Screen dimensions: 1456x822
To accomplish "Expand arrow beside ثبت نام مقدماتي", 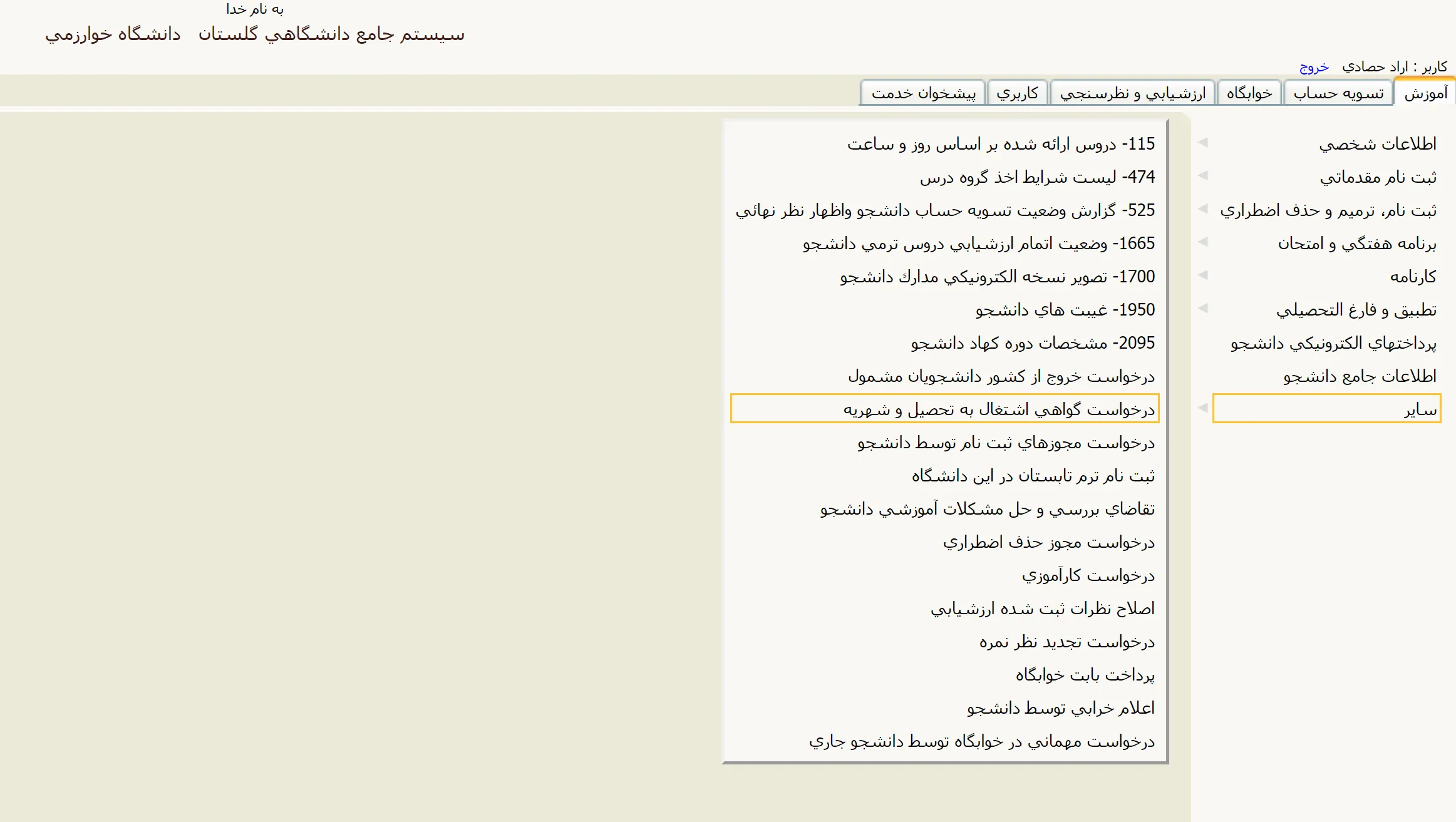I will [x=1203, y=176].
